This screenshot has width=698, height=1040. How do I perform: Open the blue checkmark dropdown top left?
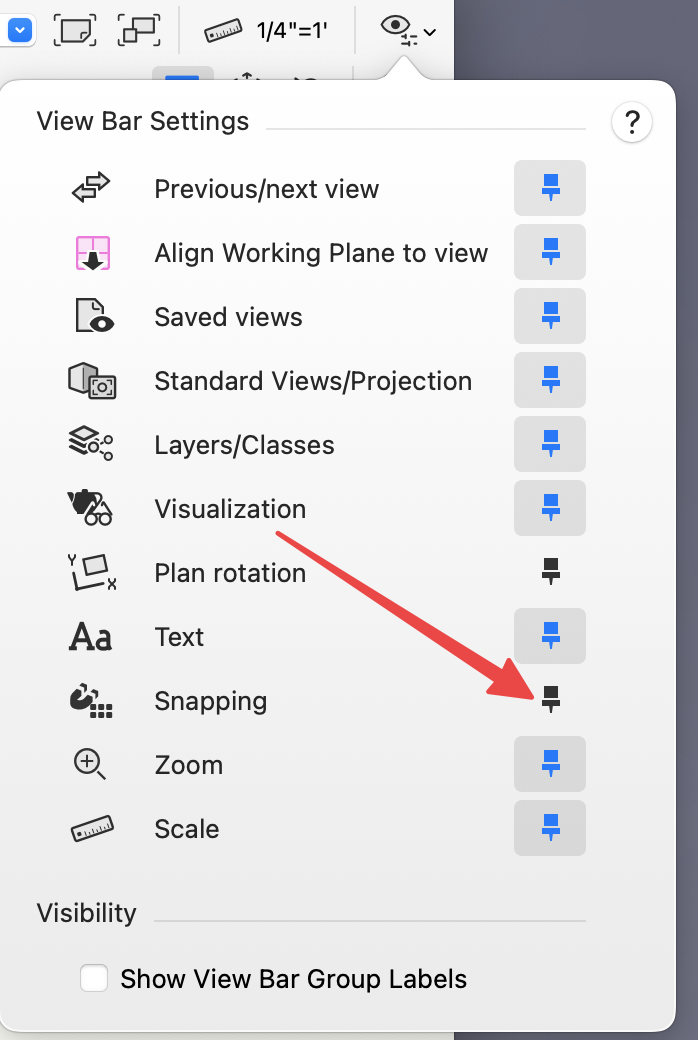point(19,28)
